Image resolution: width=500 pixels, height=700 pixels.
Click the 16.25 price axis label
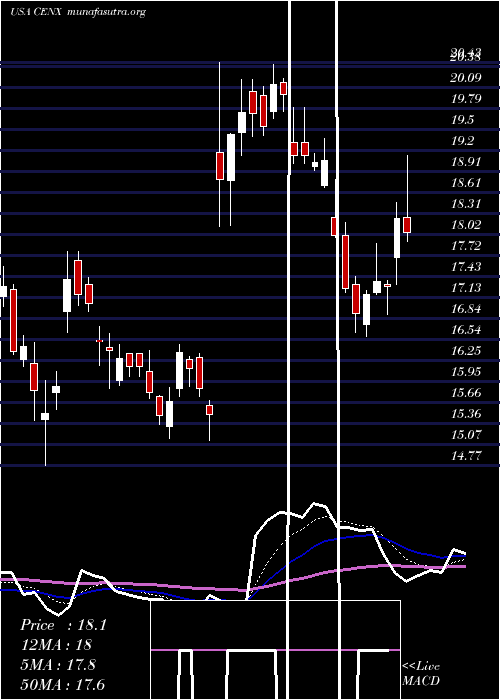click(466, 350)
